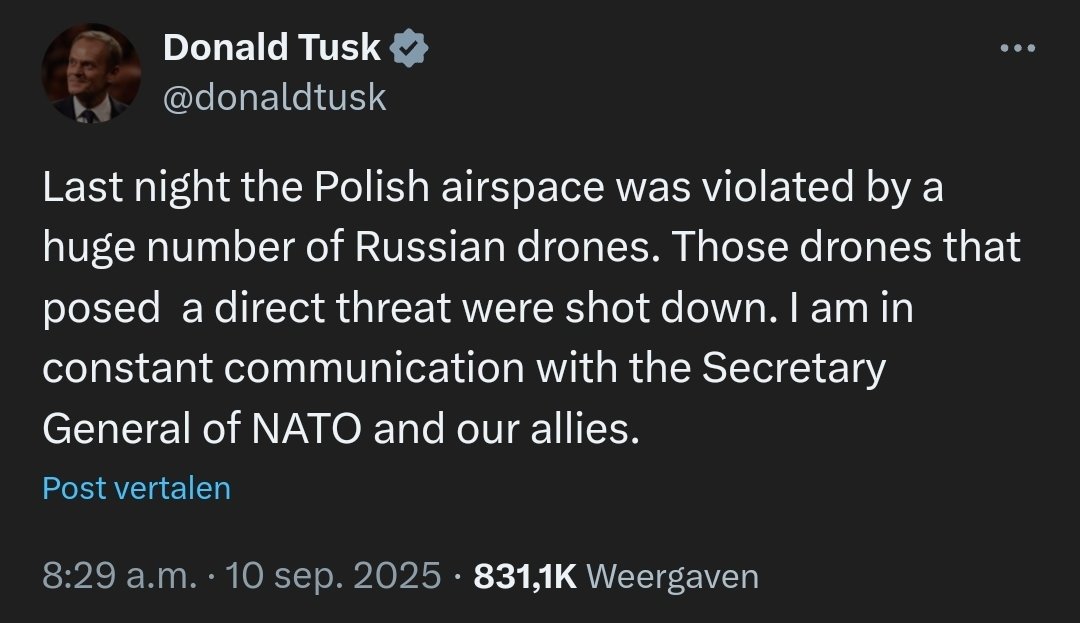Click the 8:29 a.m. timestamp
Viewport: 1080px width, 623px height.
(x=119, y=576)
